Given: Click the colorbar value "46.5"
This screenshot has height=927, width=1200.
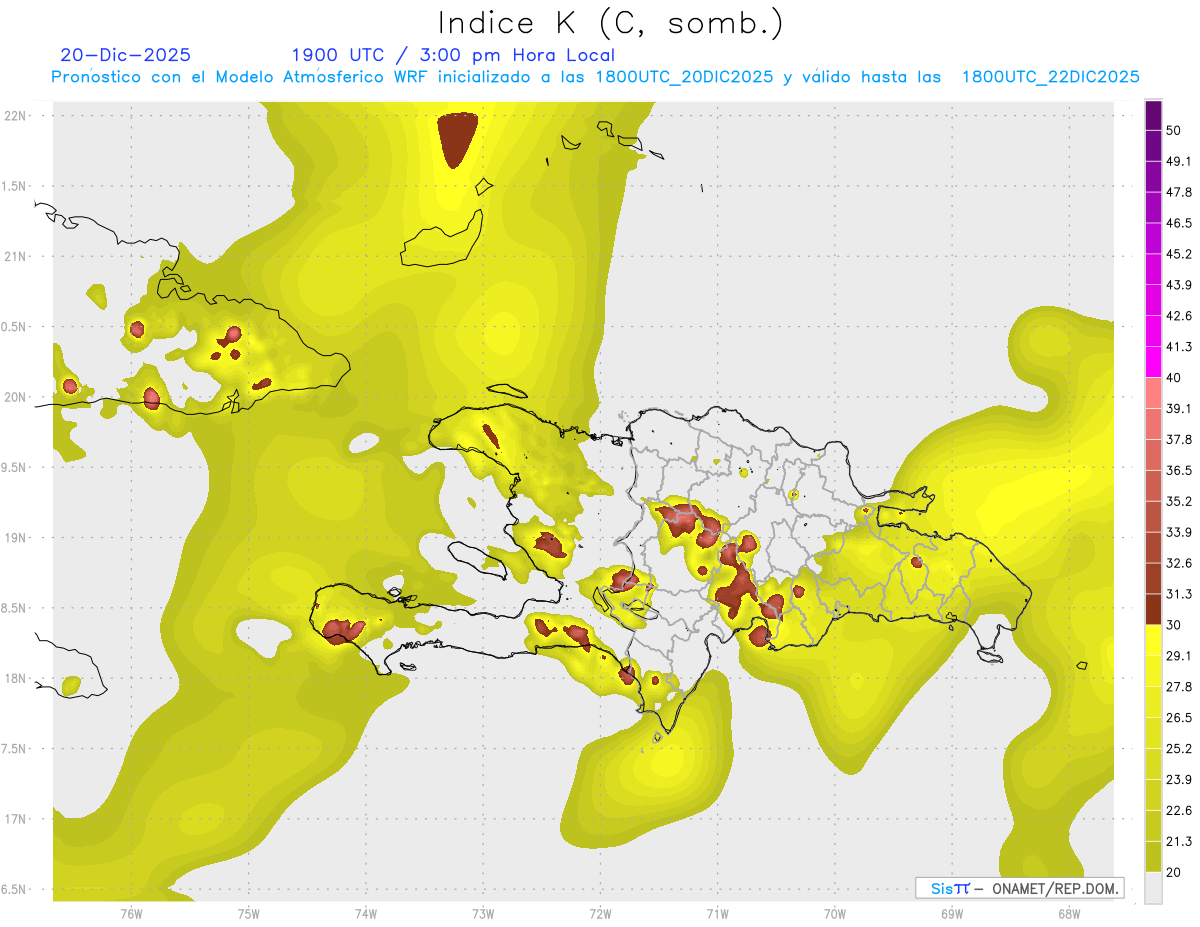Looking at the screenshot, I should tap(1179, 223).
